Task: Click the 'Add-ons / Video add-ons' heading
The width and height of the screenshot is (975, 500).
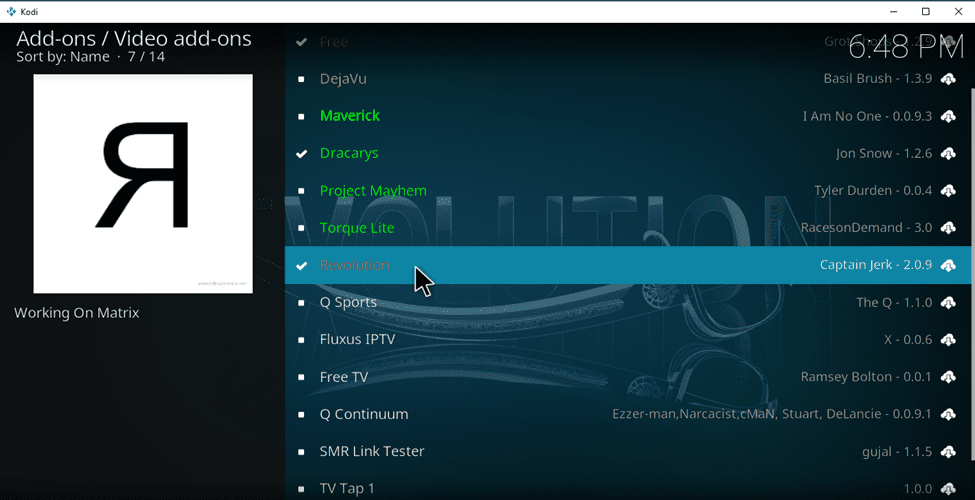Action: [134, 39]
